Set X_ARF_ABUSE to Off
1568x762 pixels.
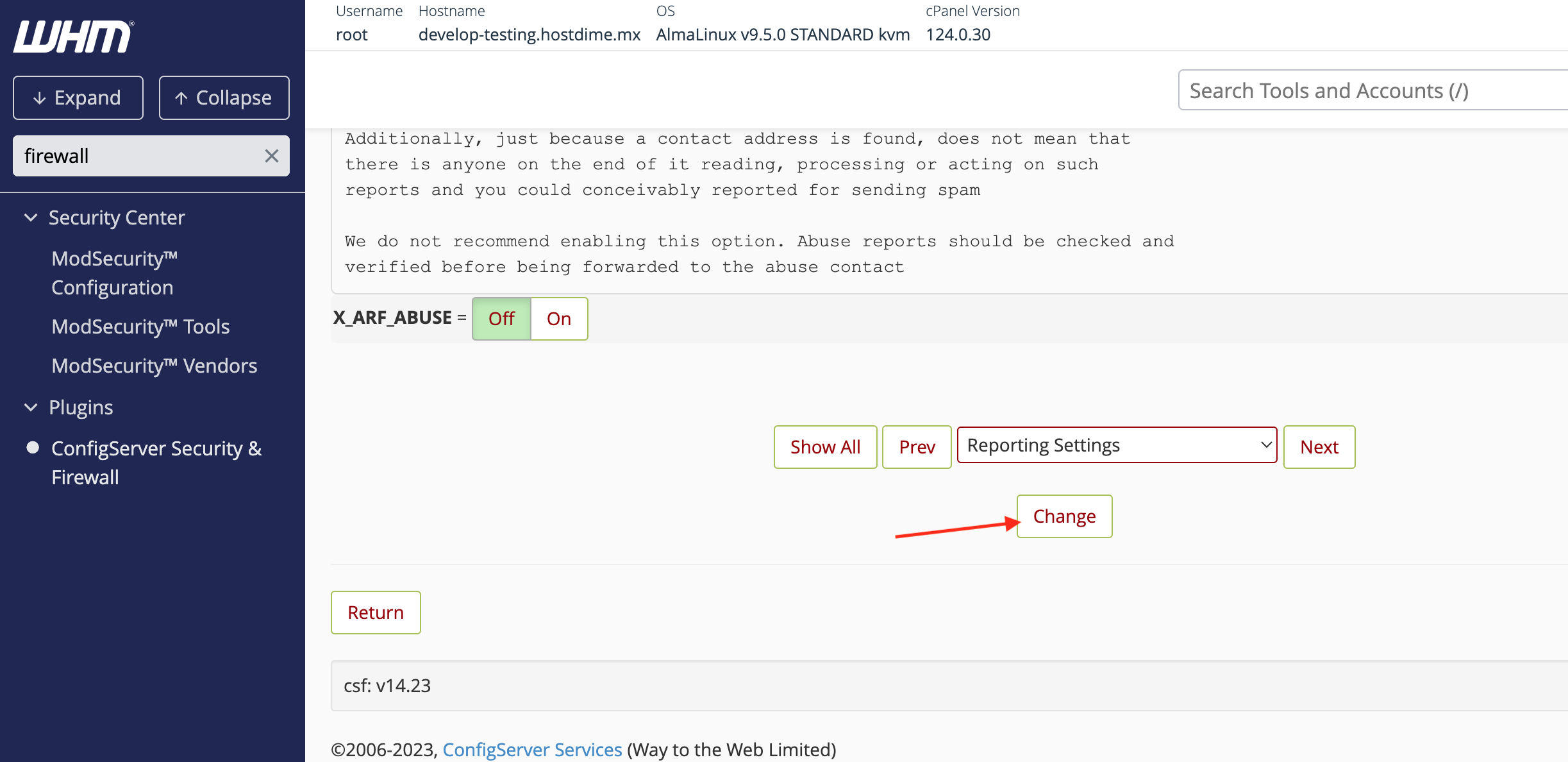point(501,319)
